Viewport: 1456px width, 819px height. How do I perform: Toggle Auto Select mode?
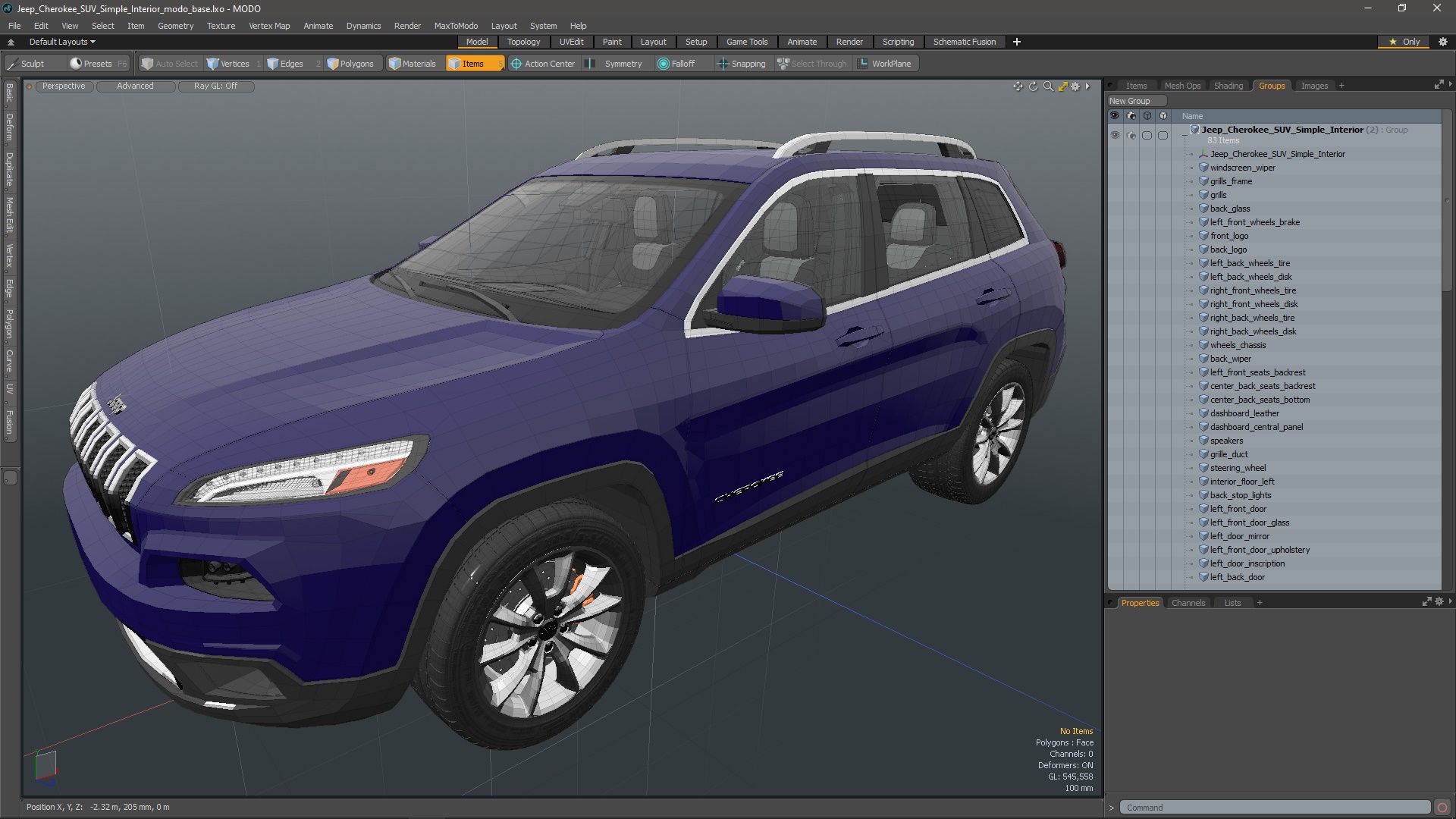pyautogui.click(x=169, y=64)
